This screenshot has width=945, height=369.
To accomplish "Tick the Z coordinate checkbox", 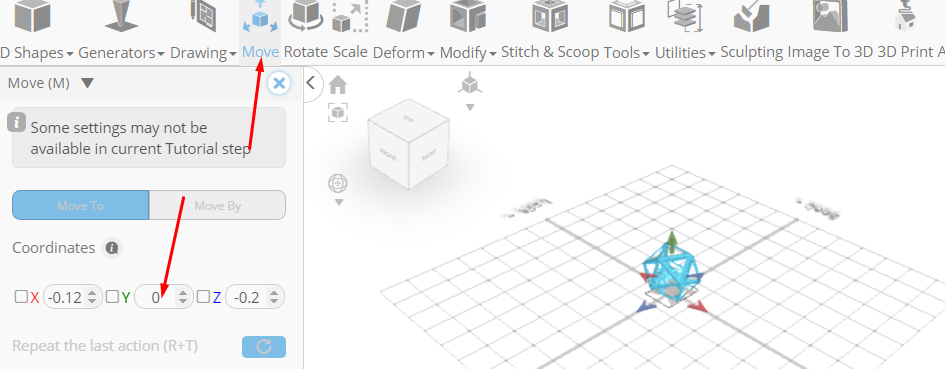I will [x=203, y=297].
